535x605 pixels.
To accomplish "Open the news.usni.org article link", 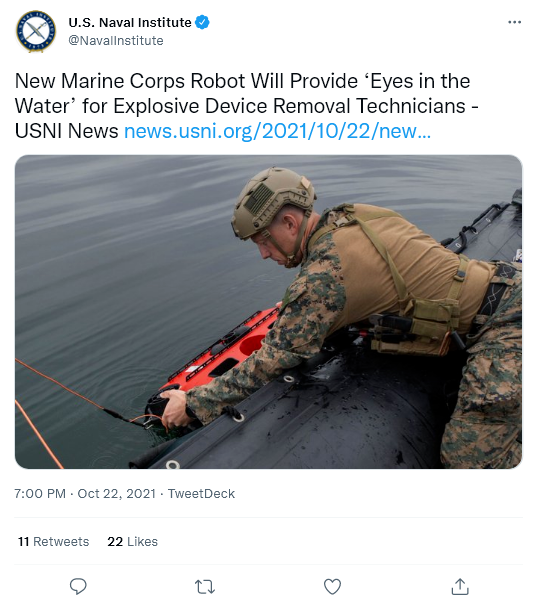I will click(277, 131).
